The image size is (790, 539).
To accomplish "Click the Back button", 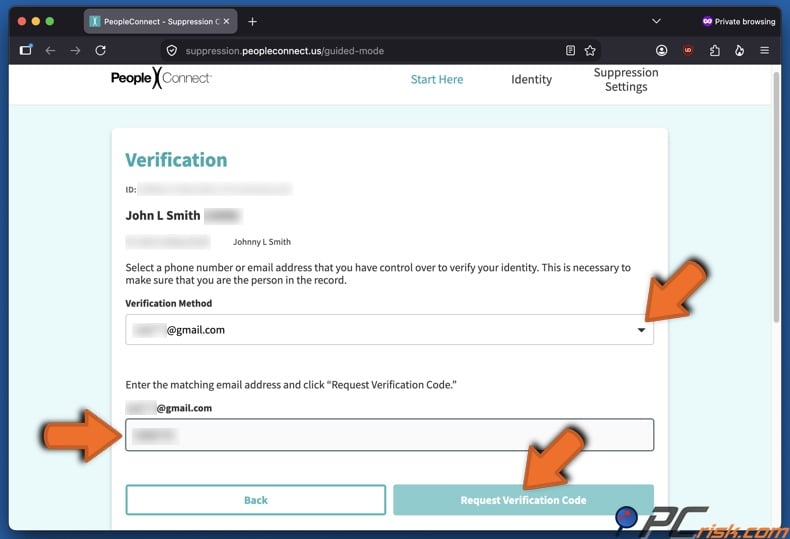I will (x=255, y=500).
